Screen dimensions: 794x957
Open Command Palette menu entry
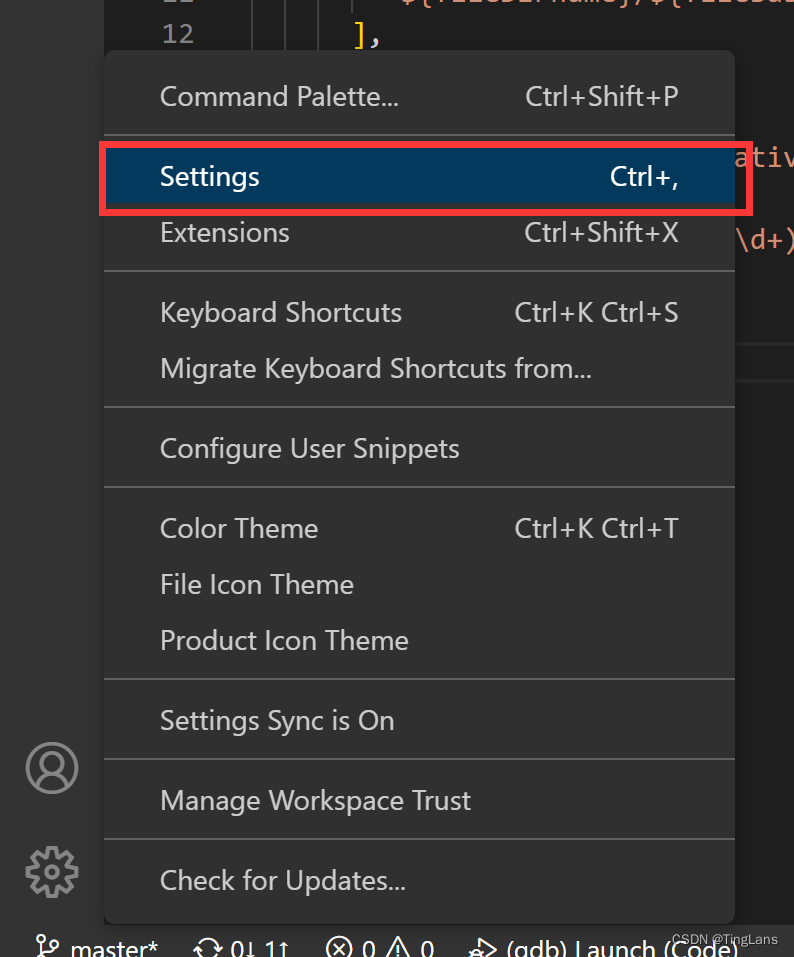(419, 96)
